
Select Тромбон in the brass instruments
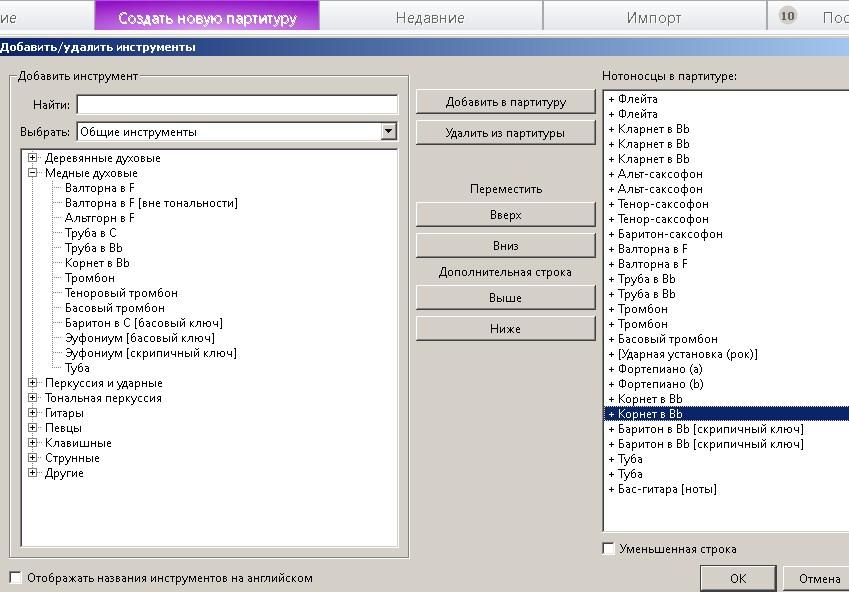pos(90,278)
